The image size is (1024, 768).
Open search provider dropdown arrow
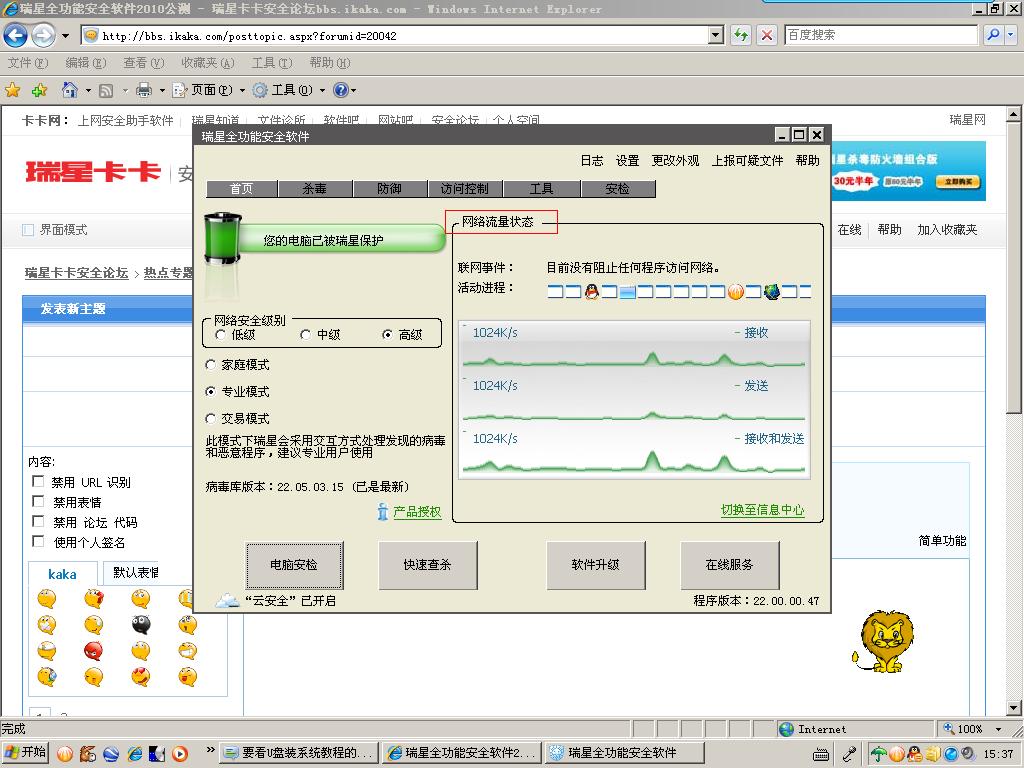(x=1011, y=35)
